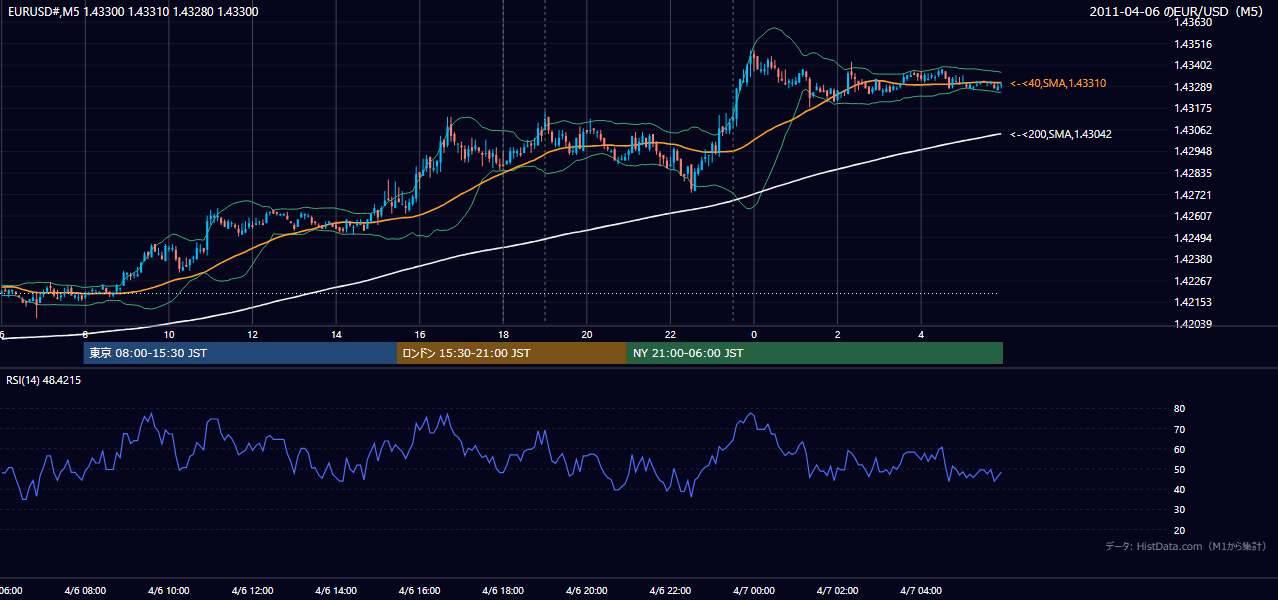Click RSI scale value 80
1278x600 pixels.
(x=1179, y=409)
